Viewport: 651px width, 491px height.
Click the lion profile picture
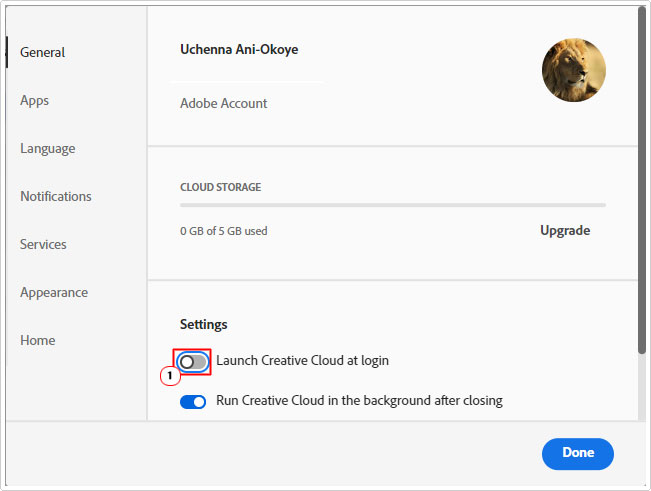click(x=574, y=70)
